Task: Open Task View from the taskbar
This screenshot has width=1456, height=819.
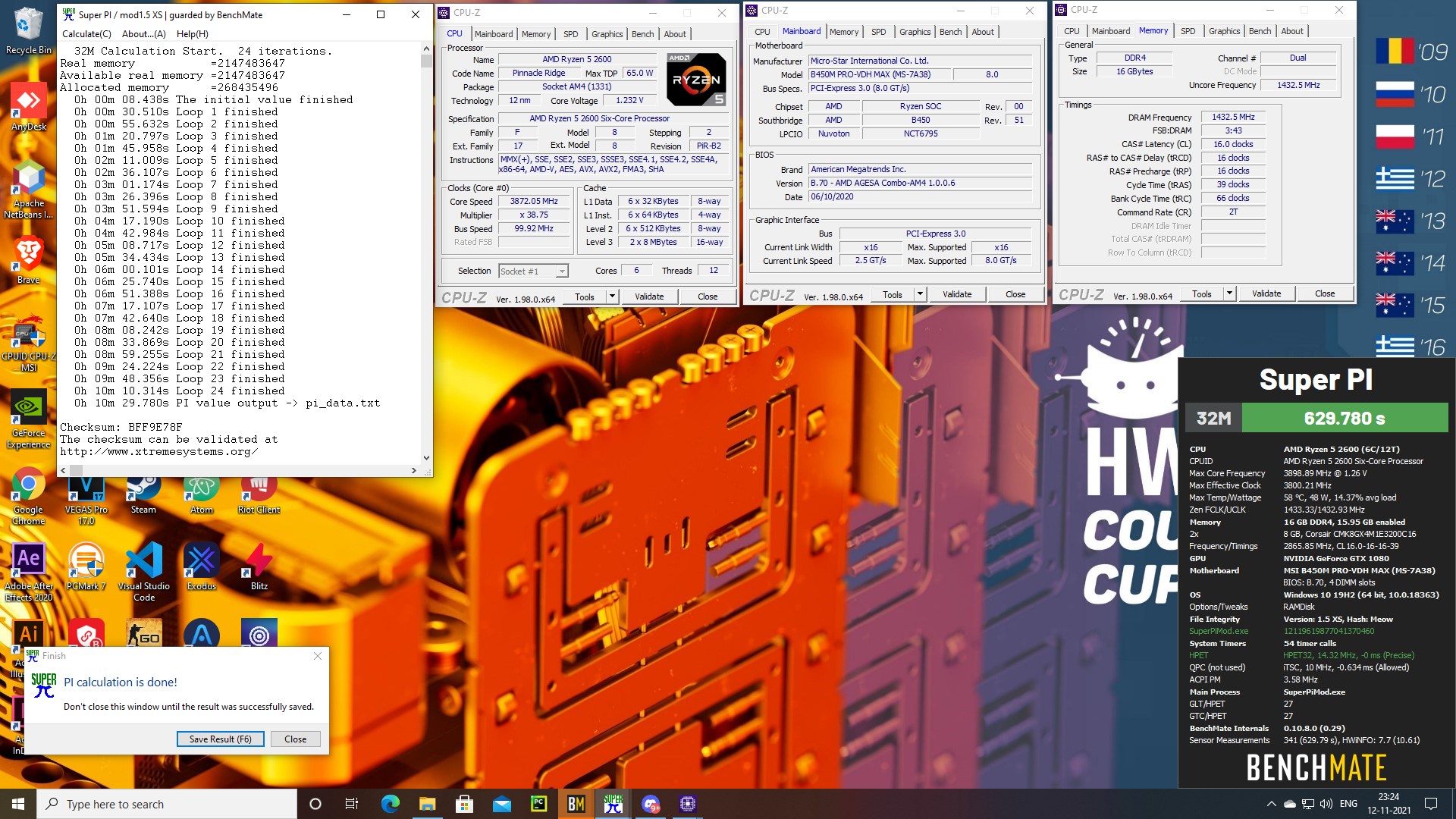Action: [x=351, y=804]
